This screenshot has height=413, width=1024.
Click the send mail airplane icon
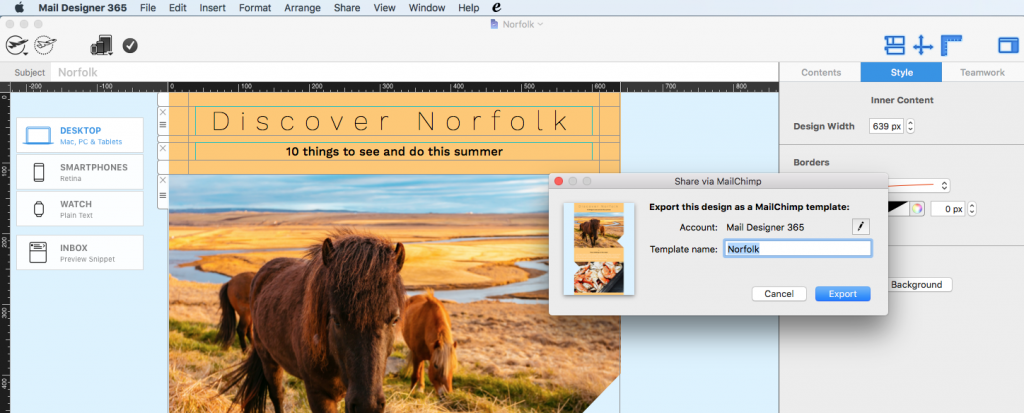(x=16, y=45)
